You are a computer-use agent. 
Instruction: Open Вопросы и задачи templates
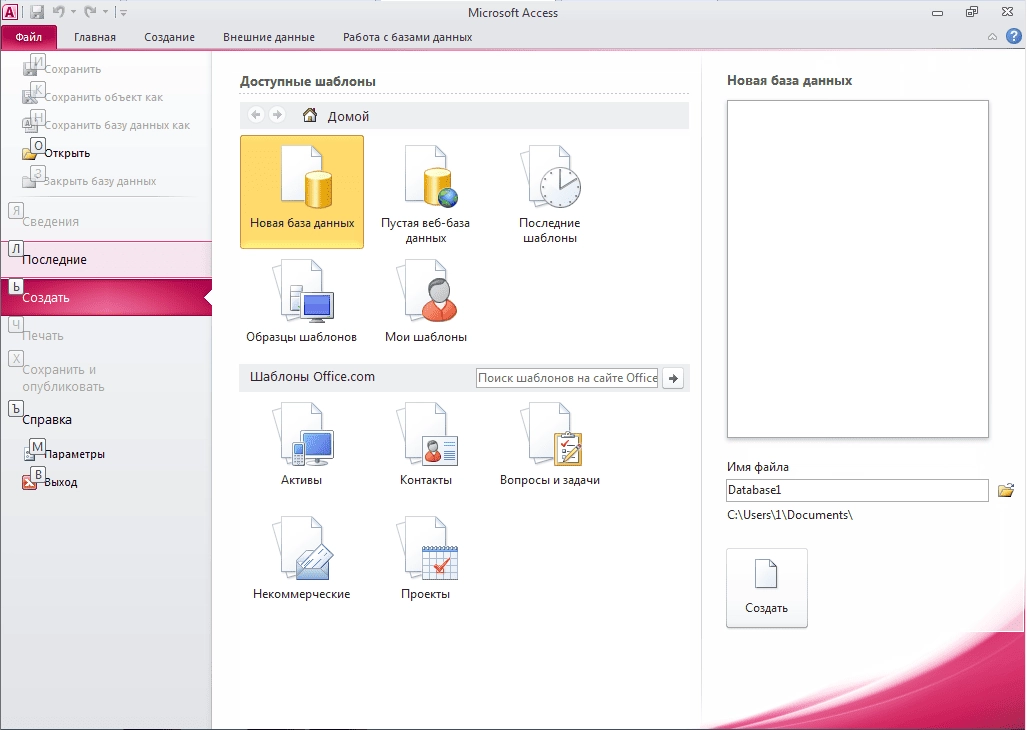550,444
